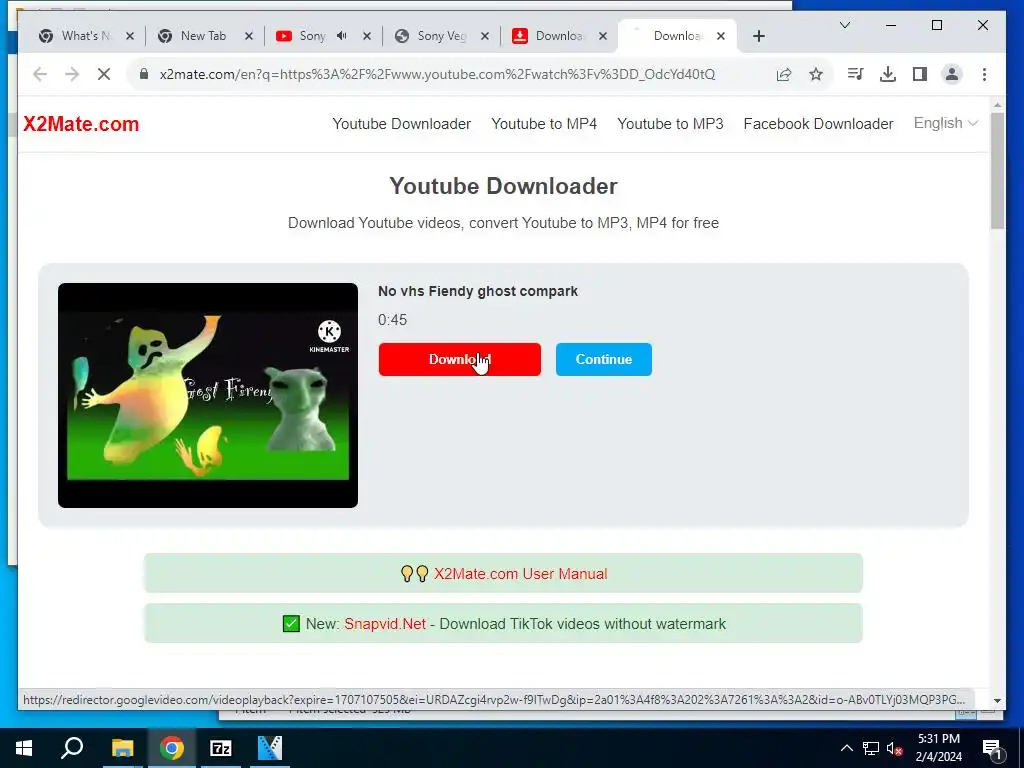The width and height of the screenshot is (1024, 768).
Task: Open the Snapvid.Net link
Action: 385,624
